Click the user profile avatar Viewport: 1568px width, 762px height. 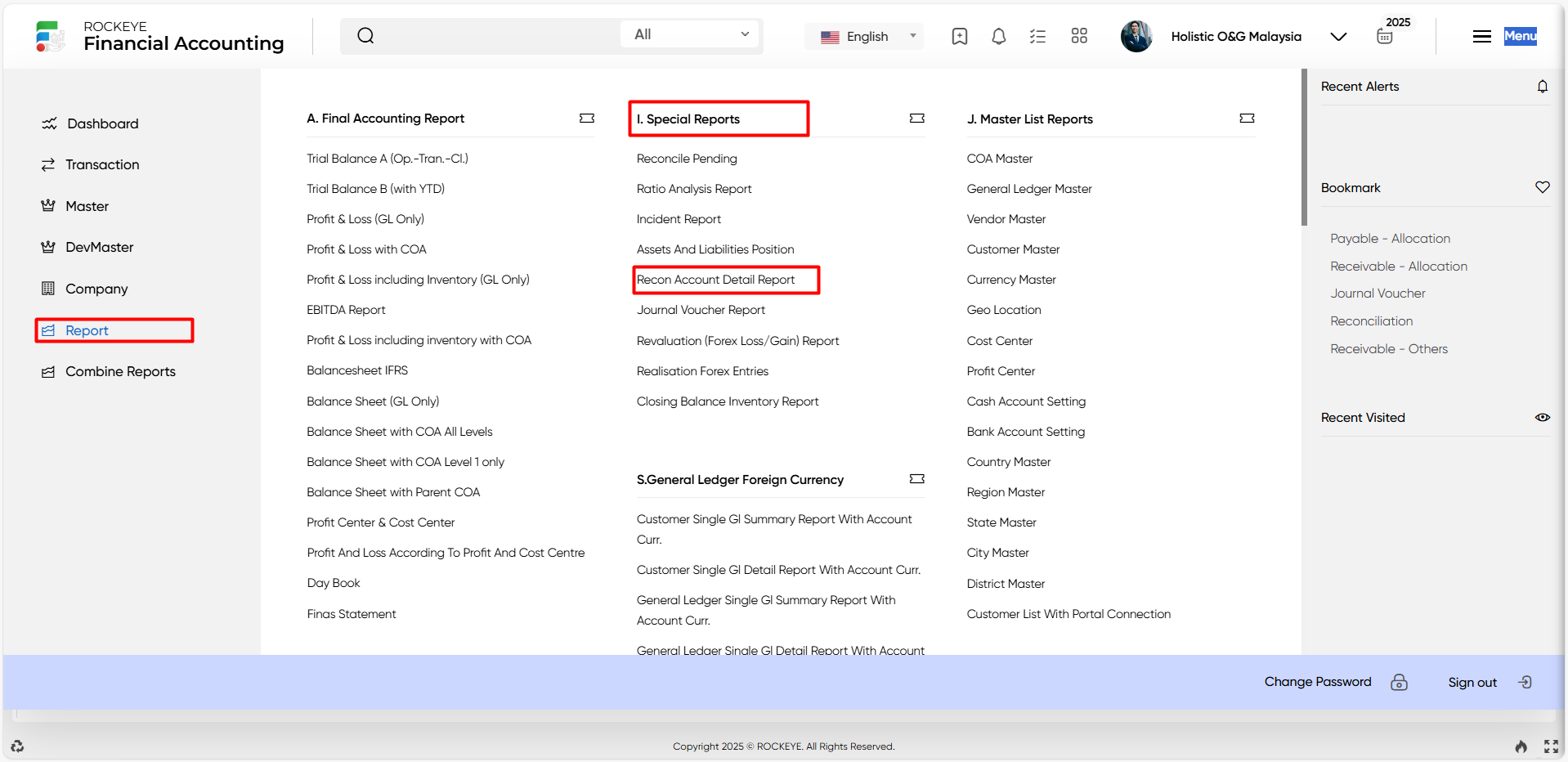point(1136,36)
